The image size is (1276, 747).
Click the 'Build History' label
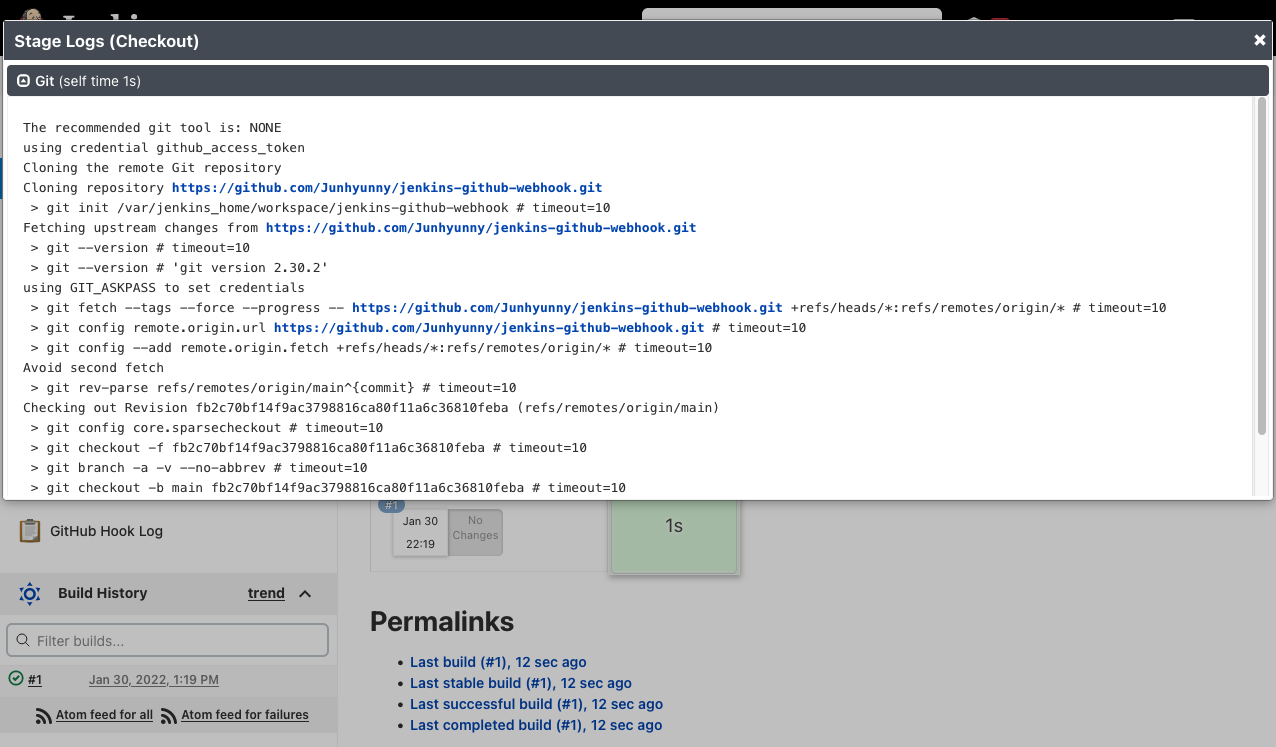pyautogui.click(x=102, y=593)
